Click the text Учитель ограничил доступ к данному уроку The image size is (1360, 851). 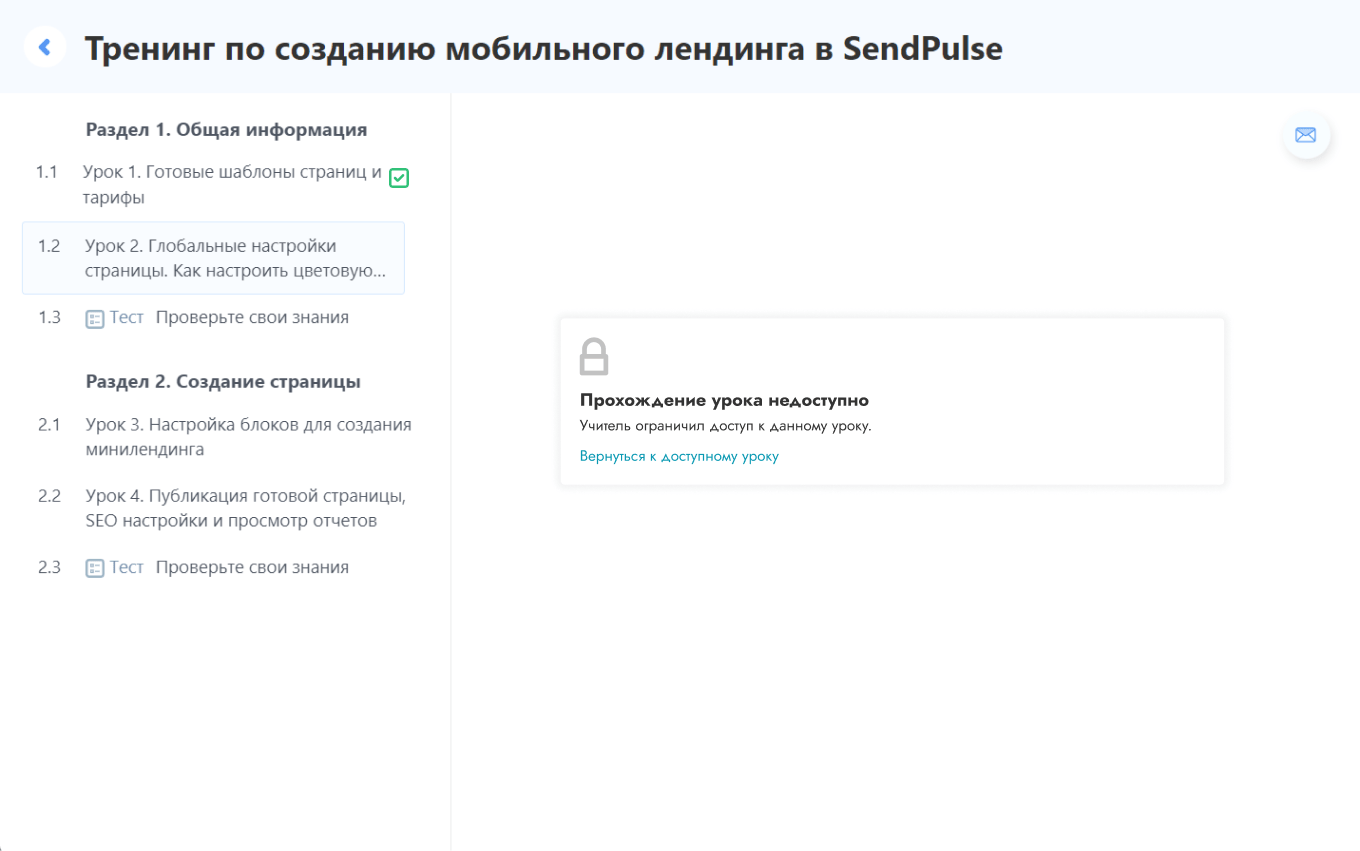click(726, 426)
